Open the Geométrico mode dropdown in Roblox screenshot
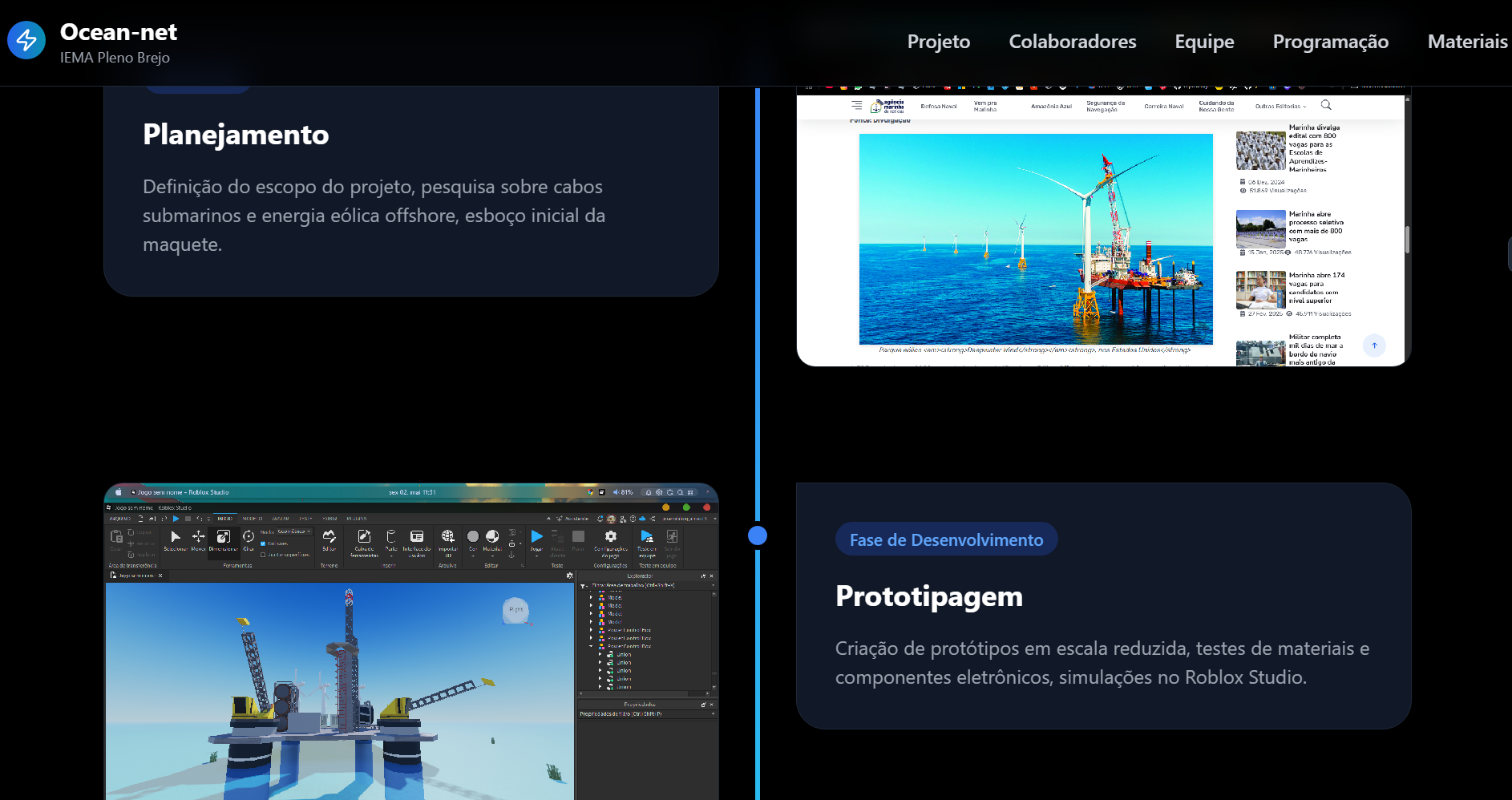 tap(294, 531)
